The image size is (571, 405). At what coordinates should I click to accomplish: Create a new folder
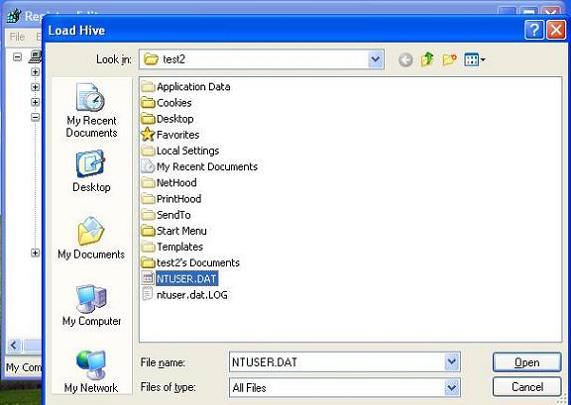coord(450,59)
